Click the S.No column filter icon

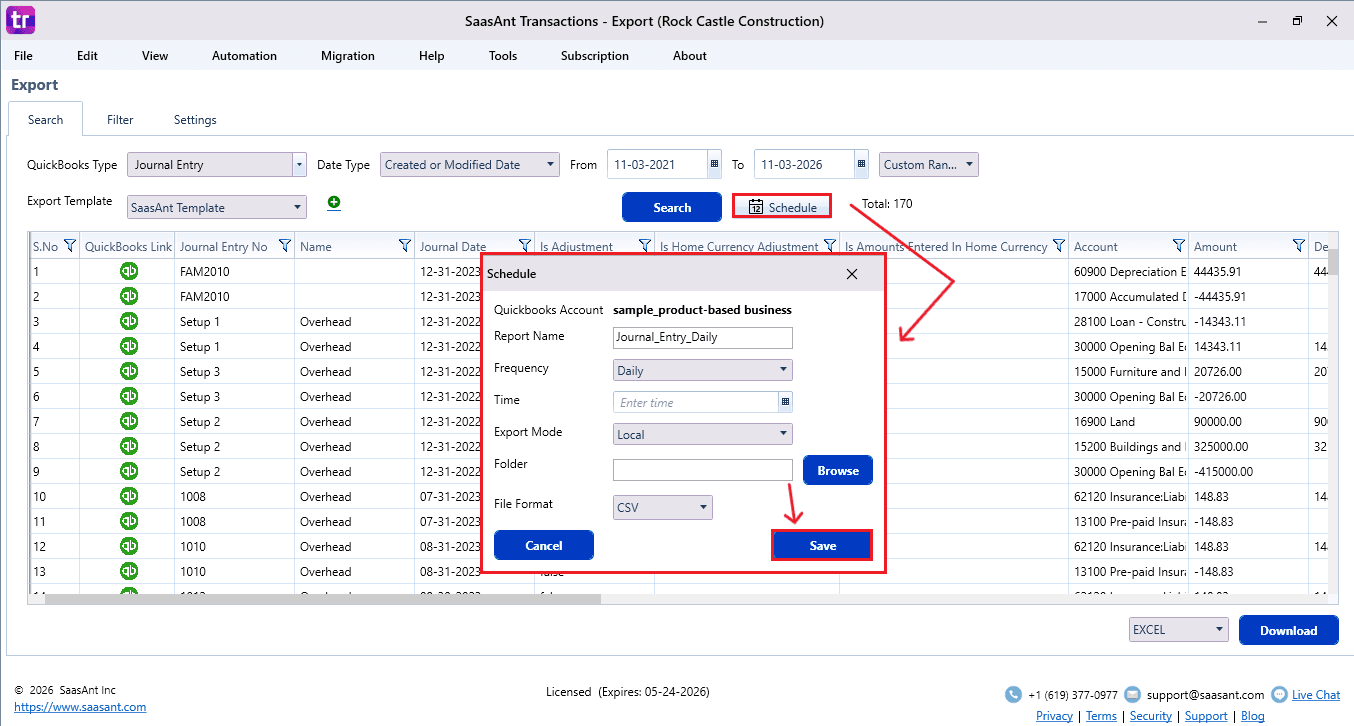click(70, 246)
